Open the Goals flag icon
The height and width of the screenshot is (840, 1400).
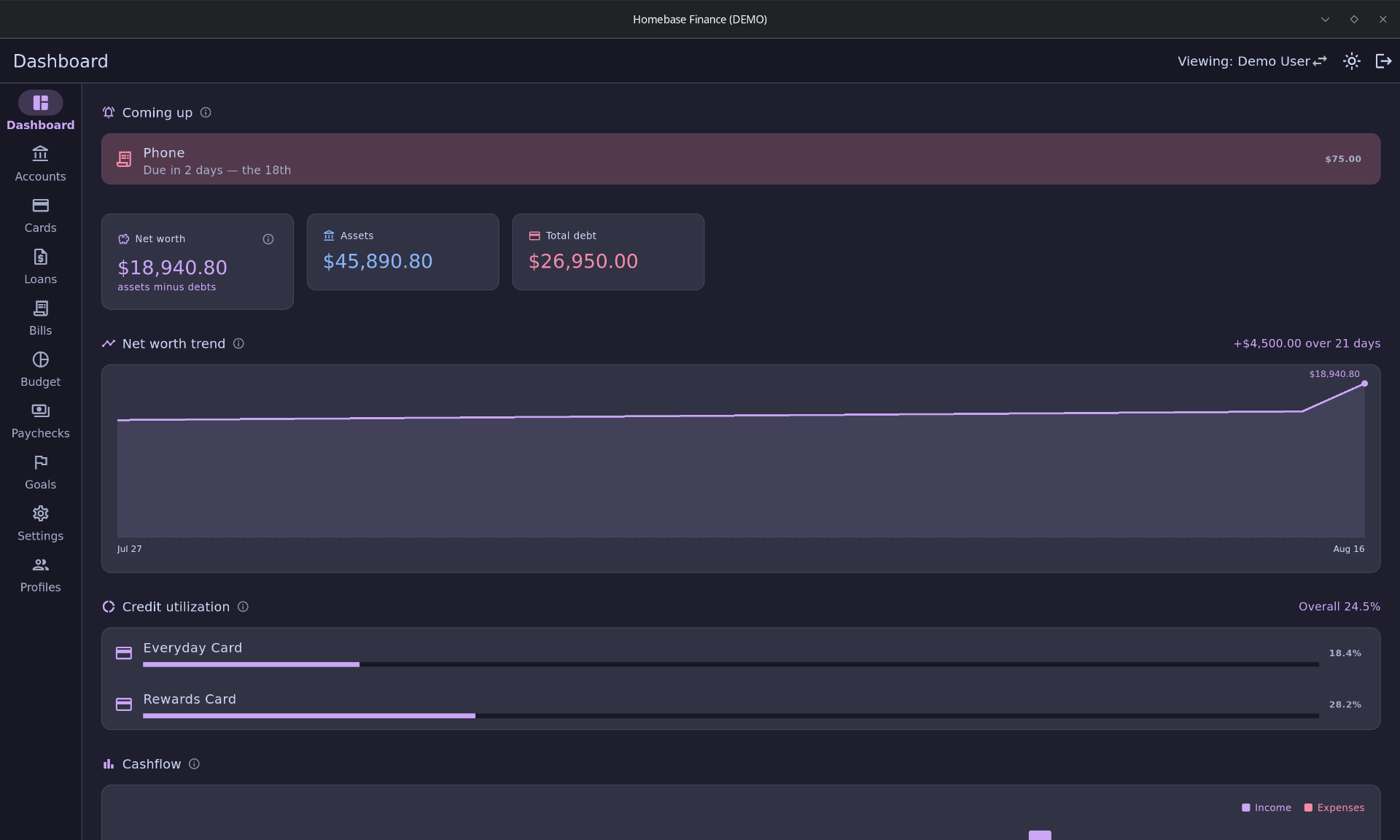(x=41, y=462)
